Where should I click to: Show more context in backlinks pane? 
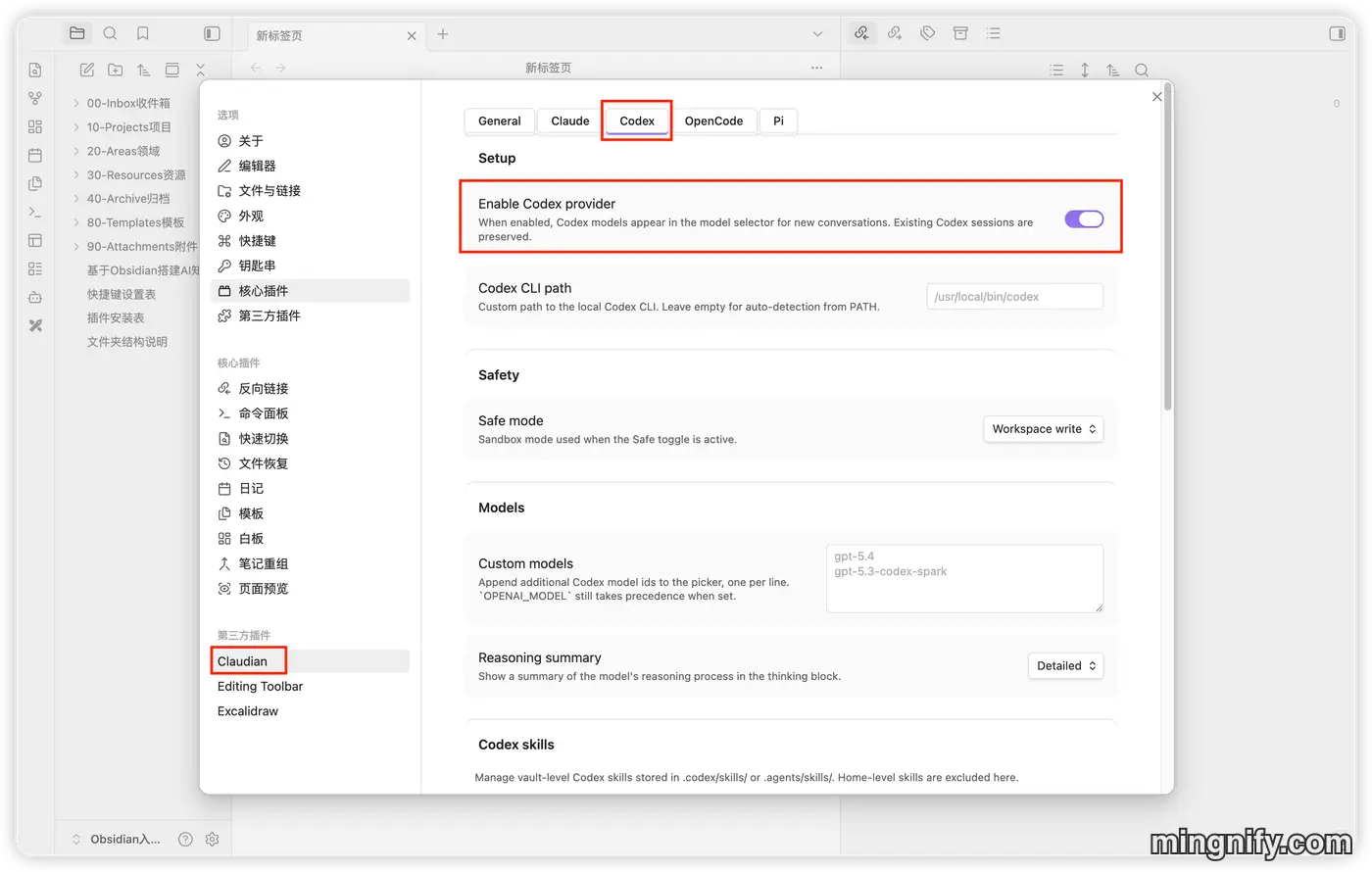(1085, 70)
